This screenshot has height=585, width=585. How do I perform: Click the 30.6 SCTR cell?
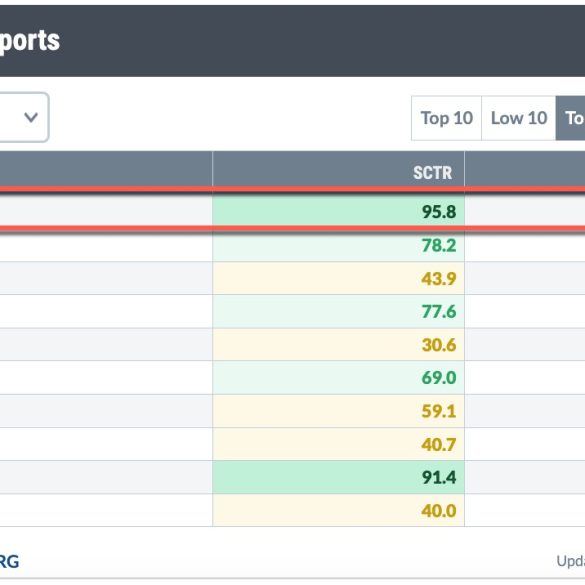(338, 345)
